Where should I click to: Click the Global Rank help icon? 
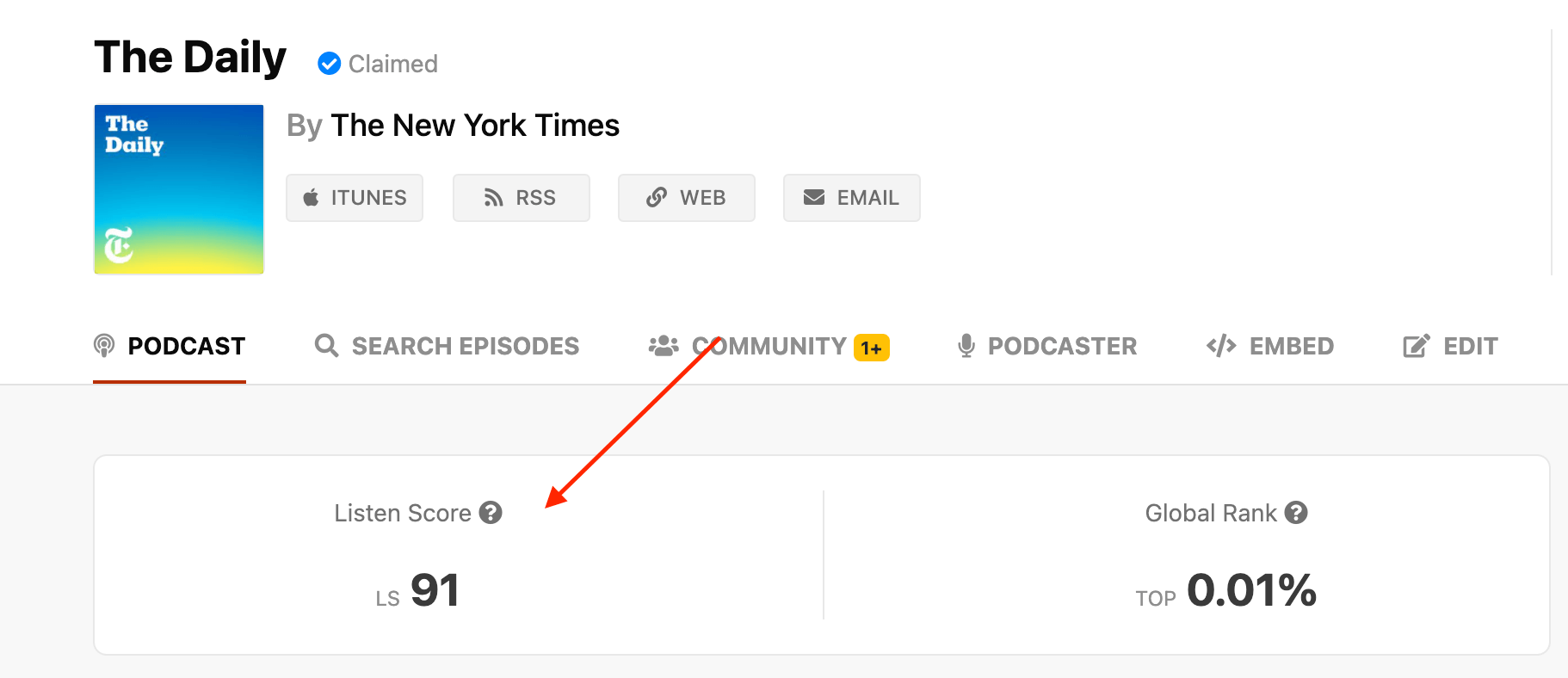point(1296,513)
